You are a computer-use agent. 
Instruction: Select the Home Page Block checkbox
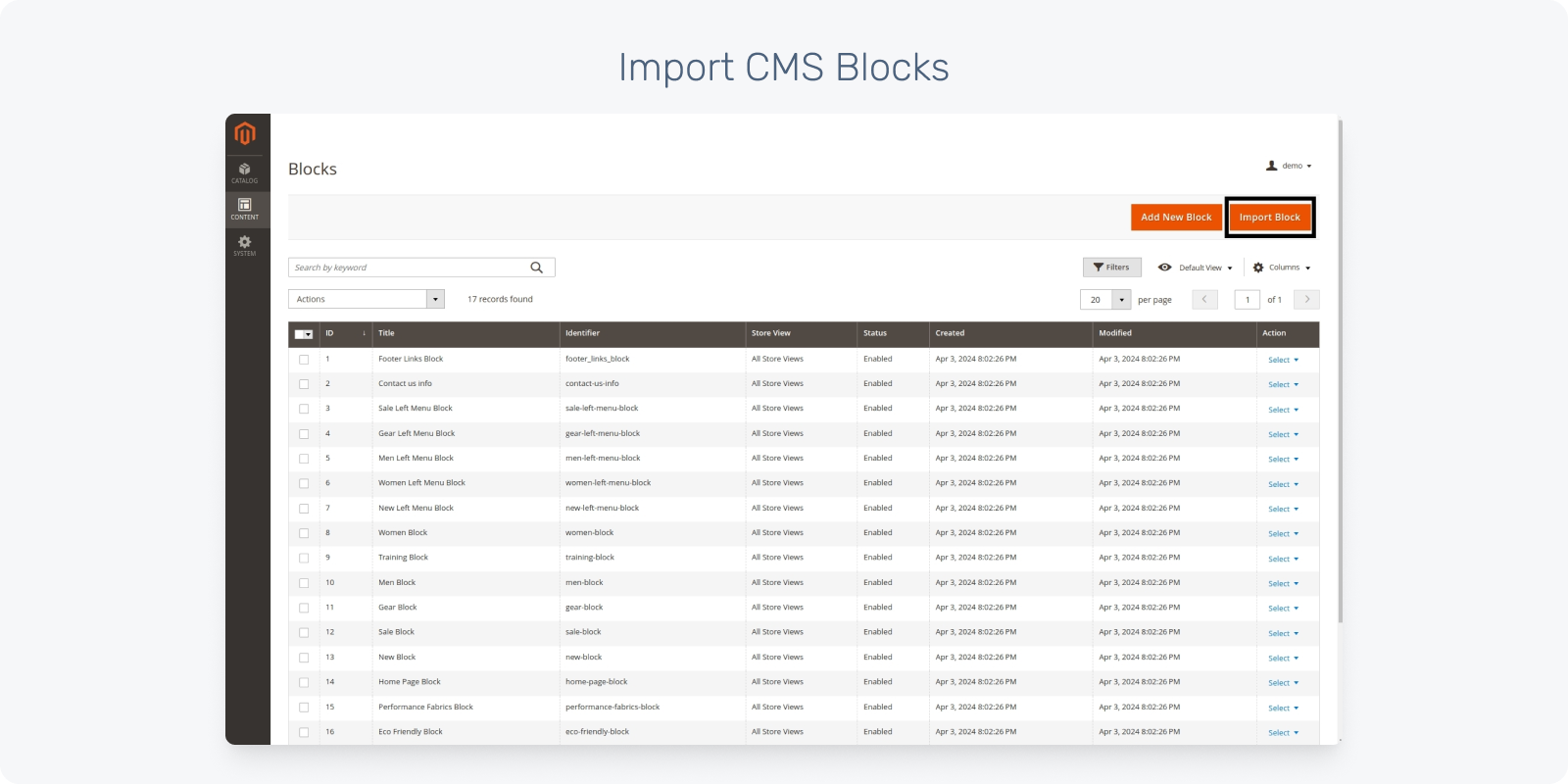304,682
